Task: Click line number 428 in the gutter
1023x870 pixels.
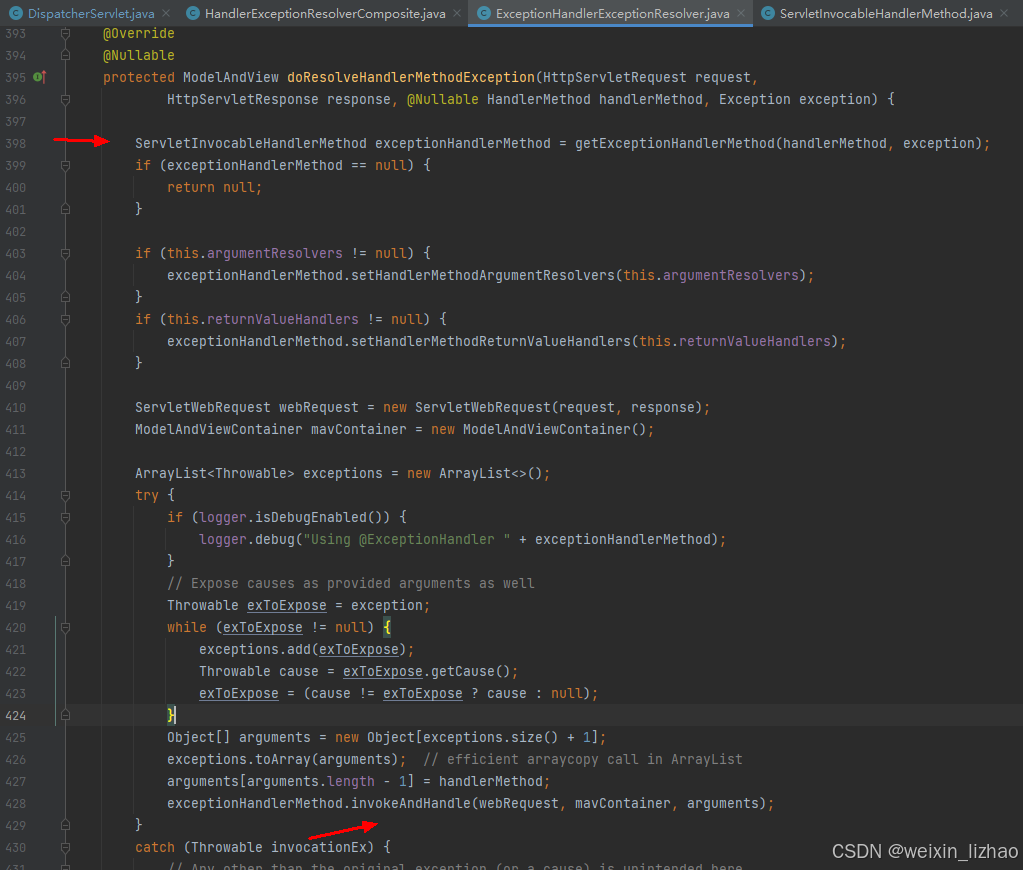Action: tap(16, 803)
